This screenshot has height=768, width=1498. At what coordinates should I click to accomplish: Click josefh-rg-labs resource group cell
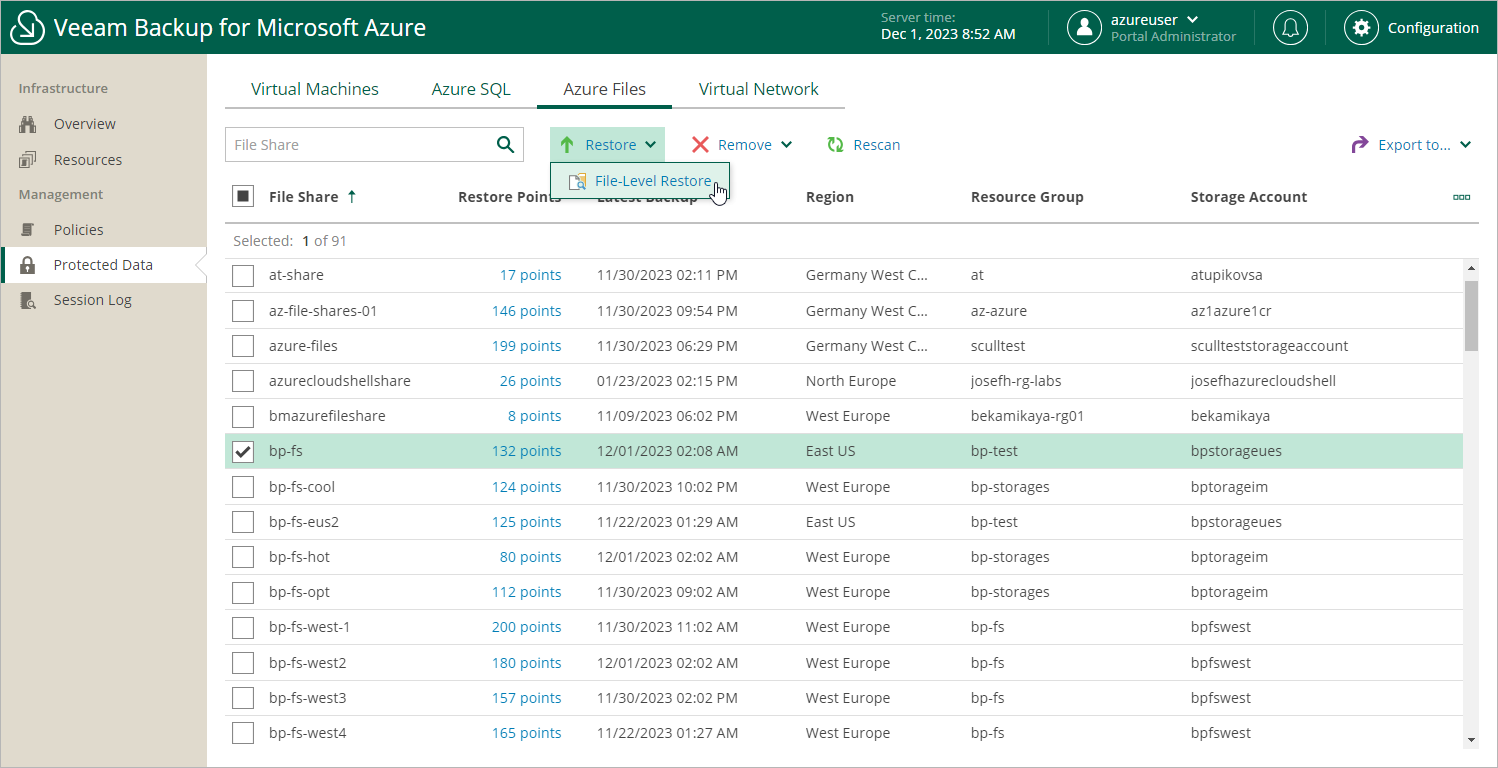click(x=1018, y=381)
